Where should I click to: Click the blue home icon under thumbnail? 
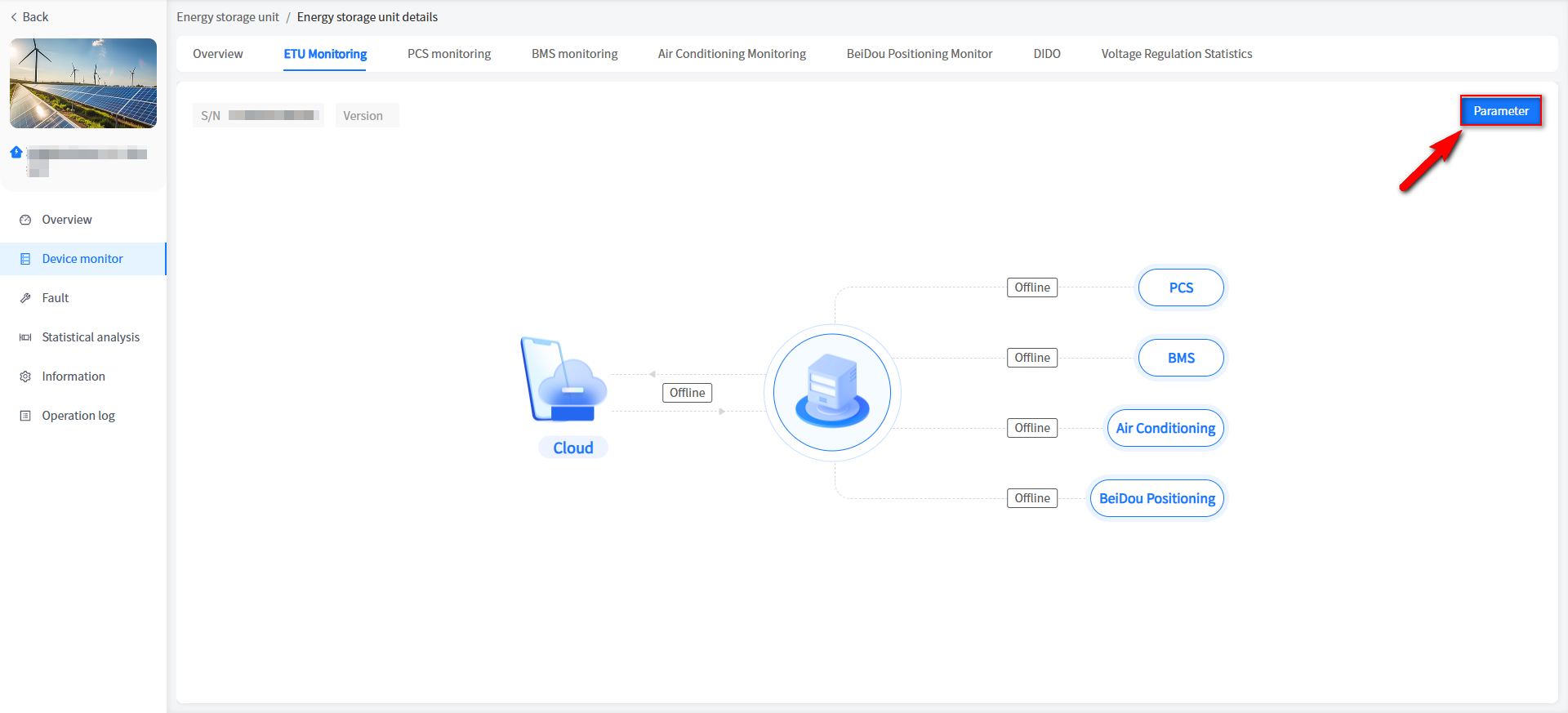[16, 152]
